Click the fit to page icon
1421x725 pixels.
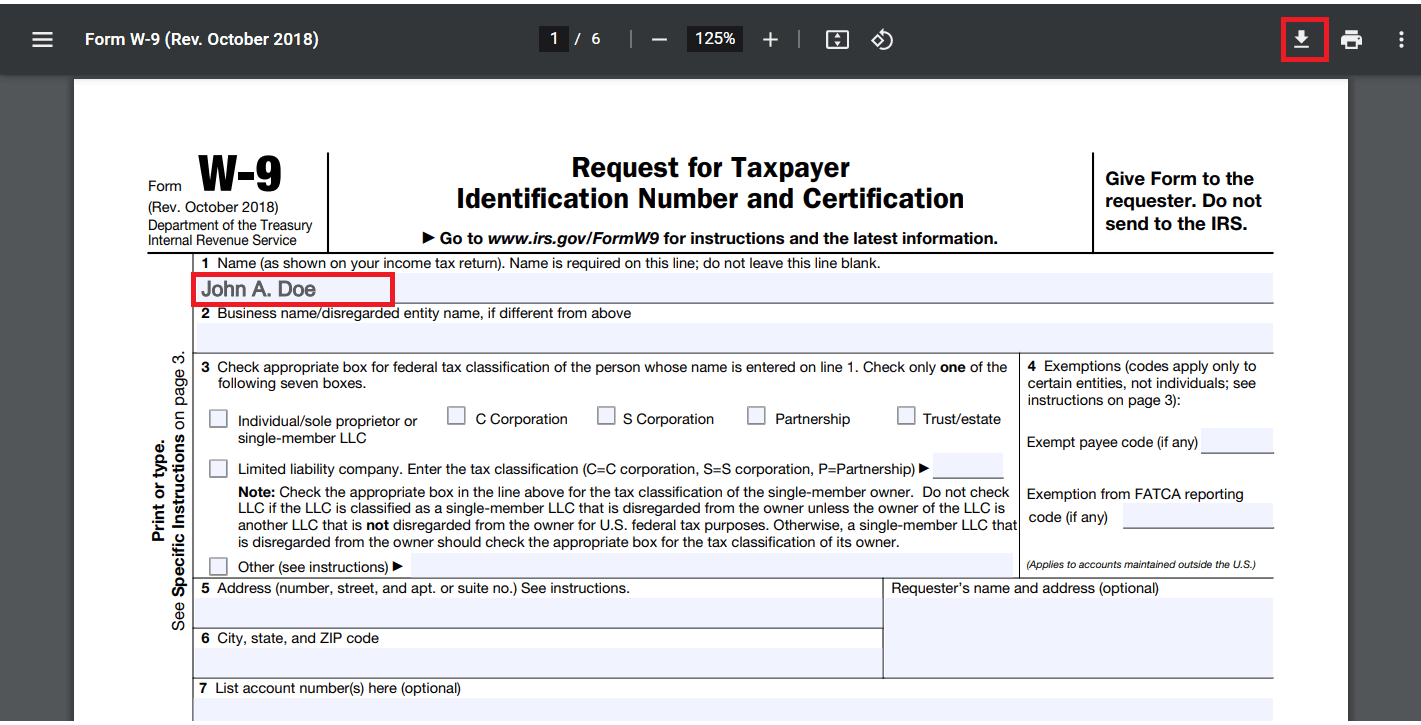[837, 40]
